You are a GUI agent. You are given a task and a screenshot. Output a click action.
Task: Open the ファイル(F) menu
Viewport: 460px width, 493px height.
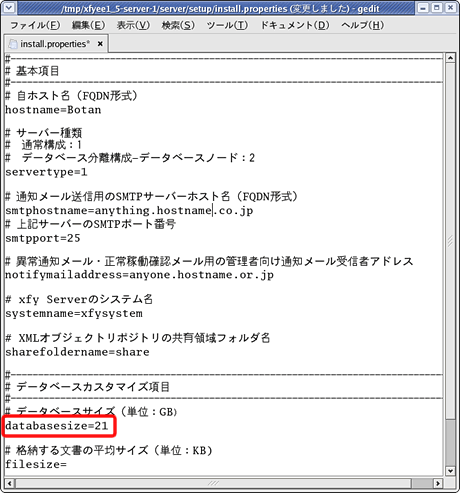(35, 25)
